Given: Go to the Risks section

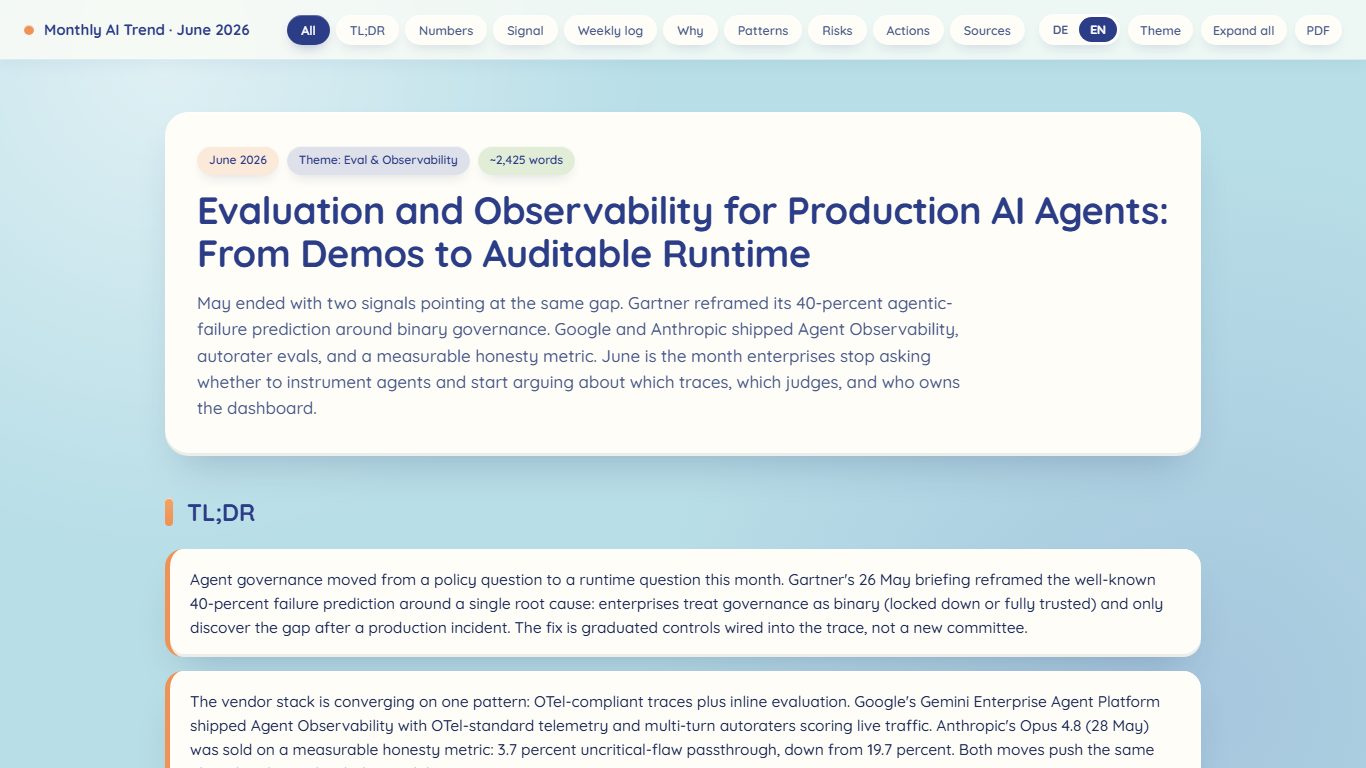Looking at the screenshot, I should click(837, 30).
